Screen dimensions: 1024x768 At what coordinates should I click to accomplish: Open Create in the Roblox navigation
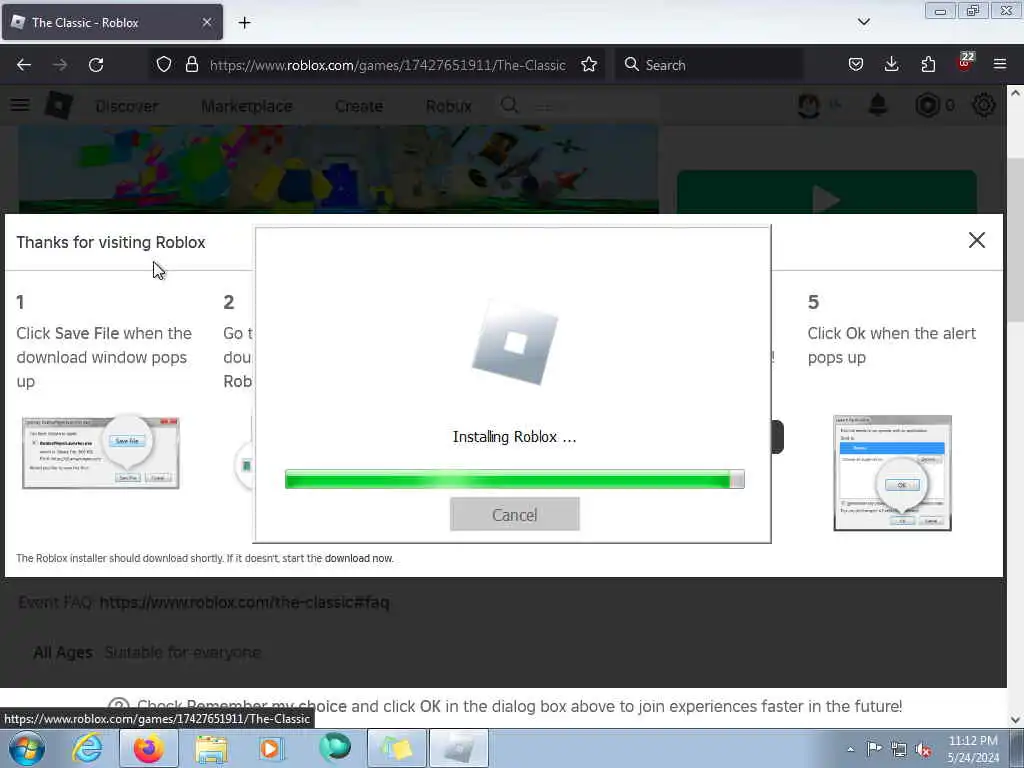359,106
